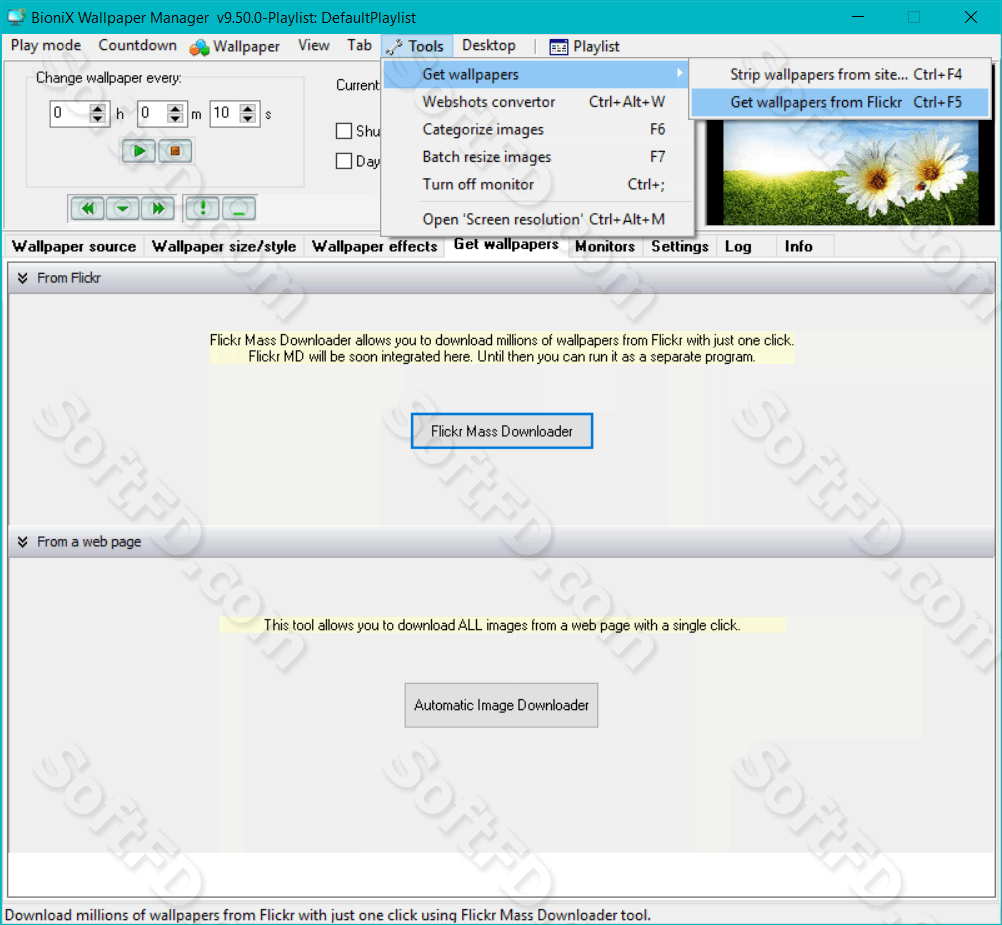Decrease the hours value with down arrow
Viewport: 1002px width, 925px height.
pyautogui.click(x=98, y=119)
